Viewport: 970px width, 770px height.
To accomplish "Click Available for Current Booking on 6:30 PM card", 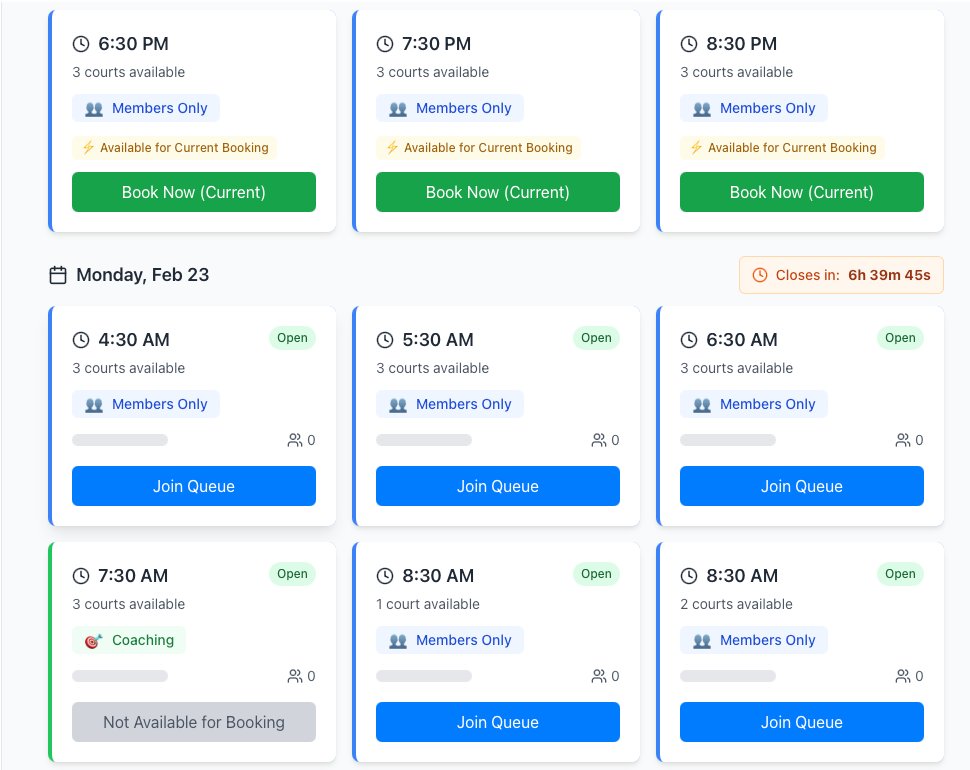I will [x=175, y=146].
